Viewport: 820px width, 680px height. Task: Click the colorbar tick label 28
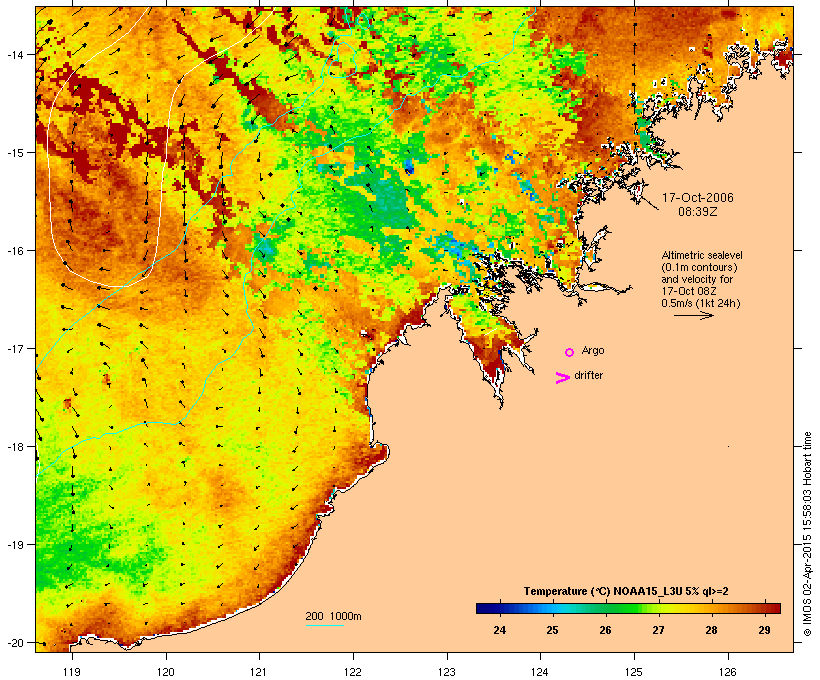click(x=711, y=630)
